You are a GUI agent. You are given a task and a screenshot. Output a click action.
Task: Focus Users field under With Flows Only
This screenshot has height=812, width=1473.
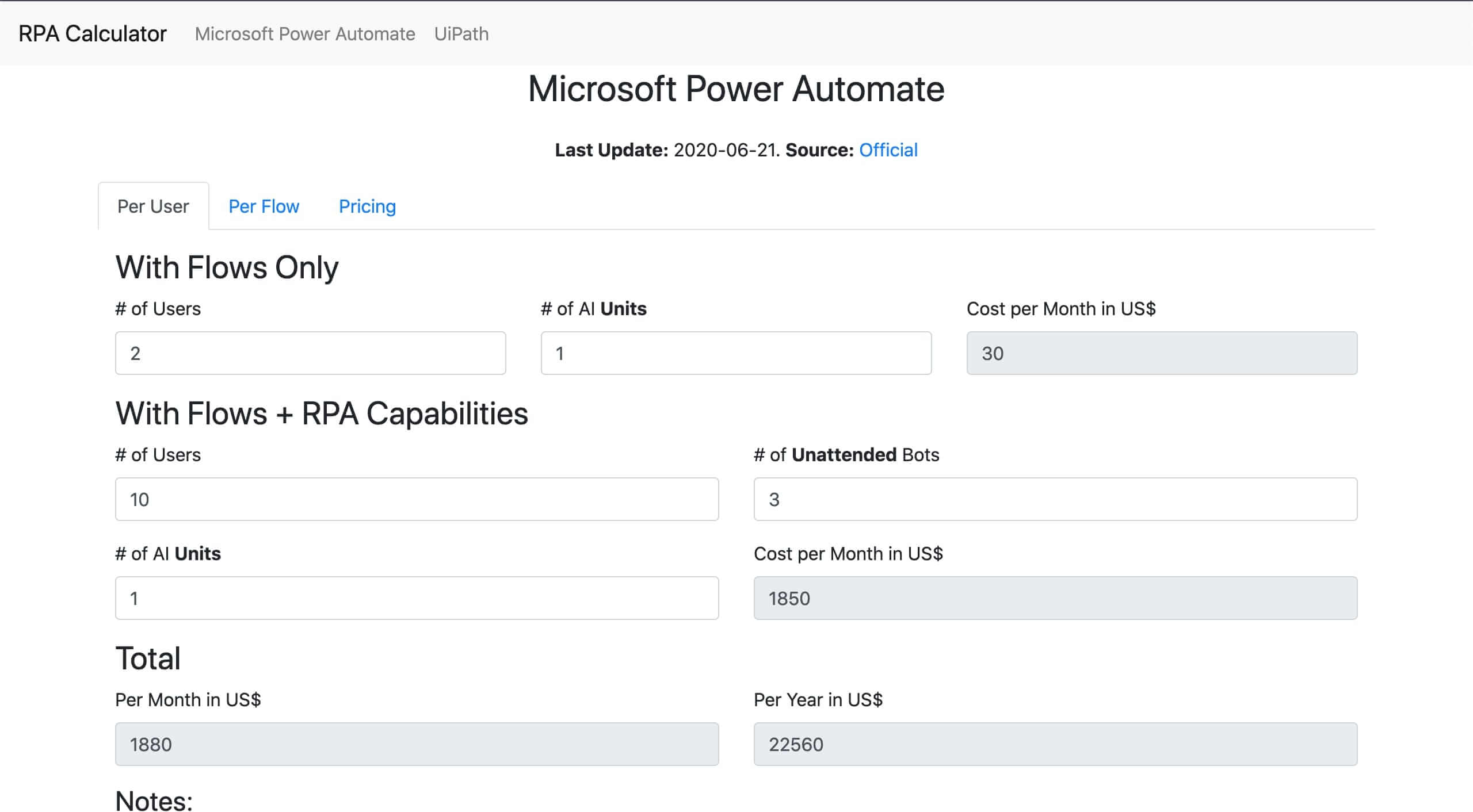(x=310, y=353)
